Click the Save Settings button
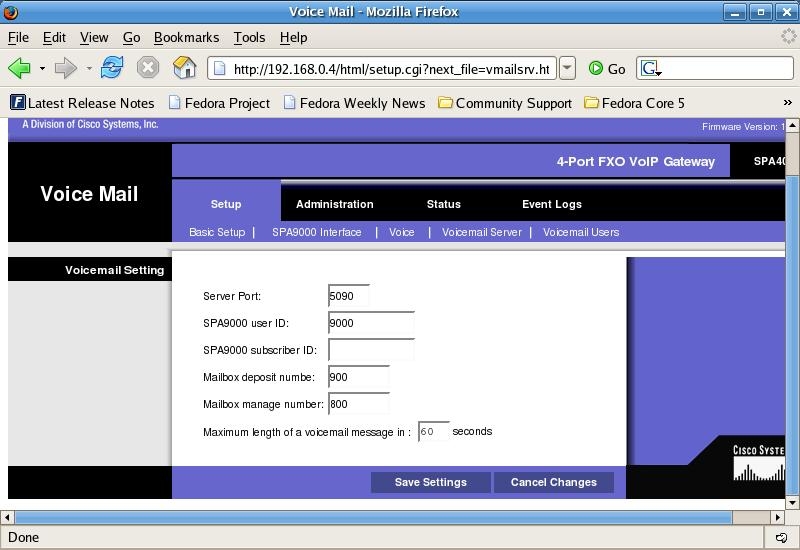Image resolution: width=800 pixels, height=550 pixels. click(x=430, y=482)
